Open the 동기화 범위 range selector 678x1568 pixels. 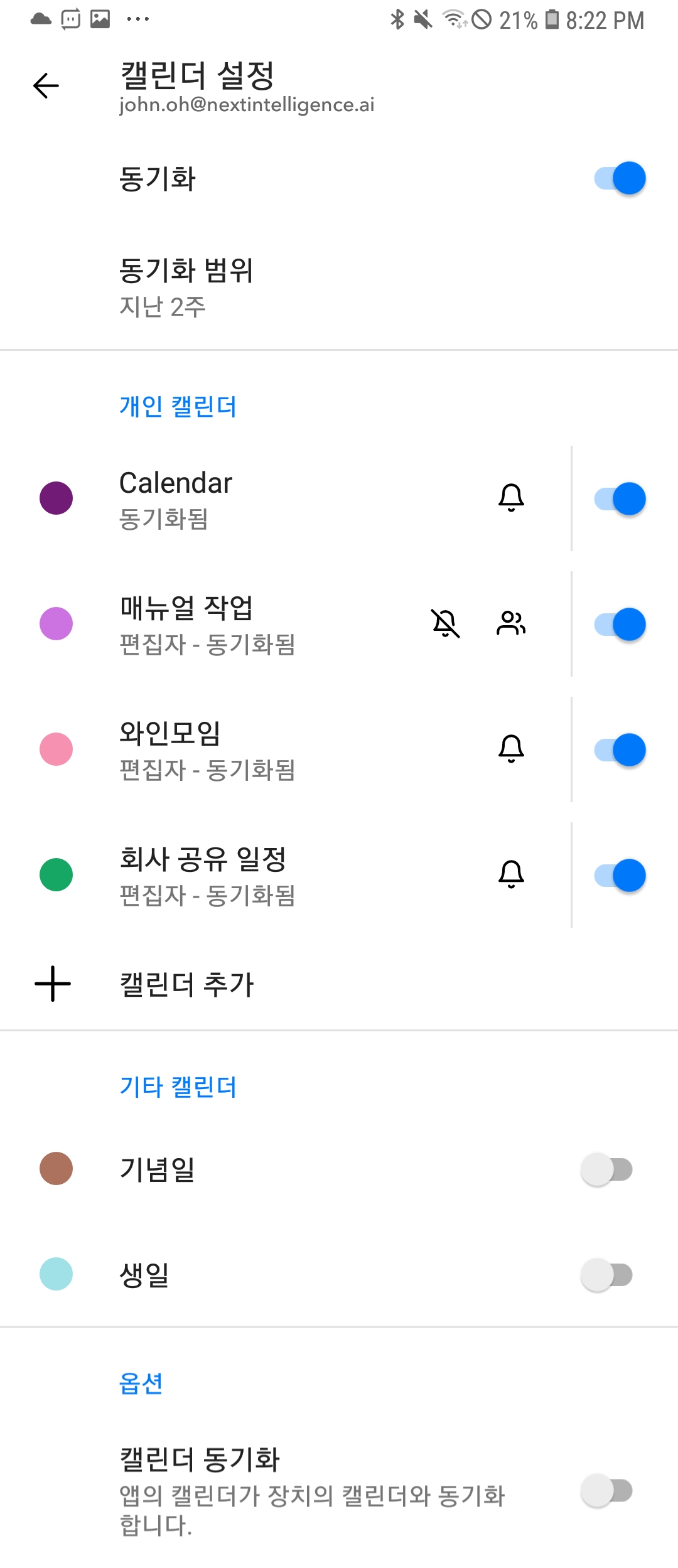tap(186, 287)
